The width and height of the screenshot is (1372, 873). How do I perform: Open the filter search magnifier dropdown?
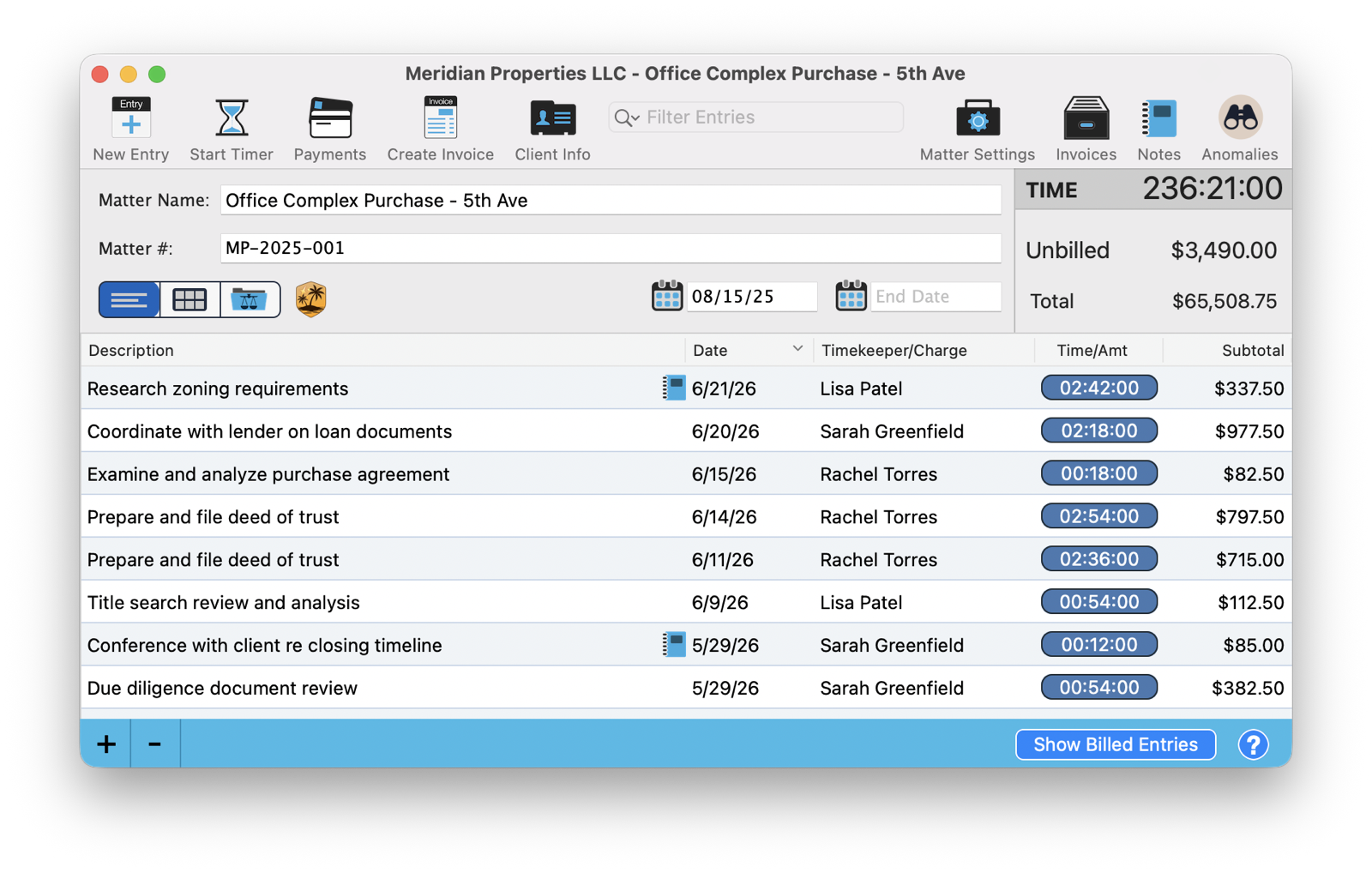(627, 117)
